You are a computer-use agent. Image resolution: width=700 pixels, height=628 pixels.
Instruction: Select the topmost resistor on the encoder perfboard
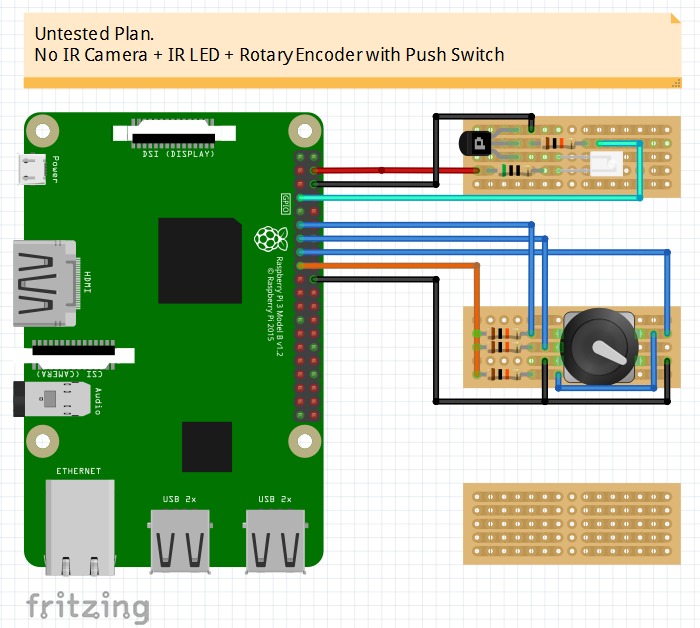click(503, 333)
